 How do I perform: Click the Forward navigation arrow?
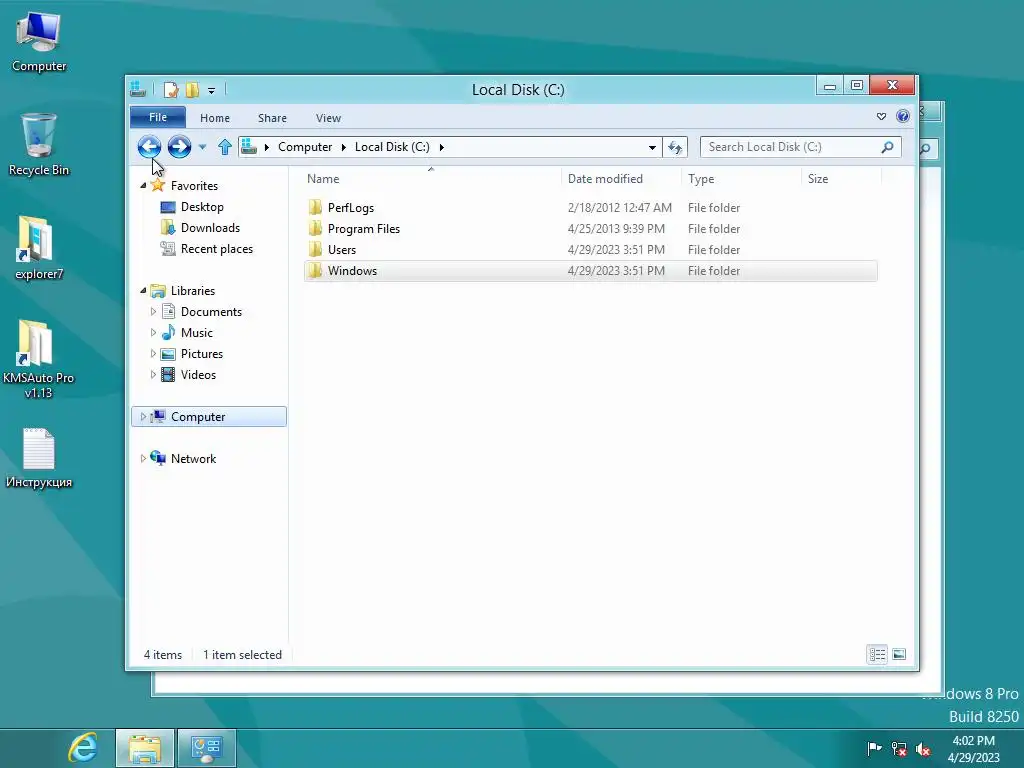point(179,147)
